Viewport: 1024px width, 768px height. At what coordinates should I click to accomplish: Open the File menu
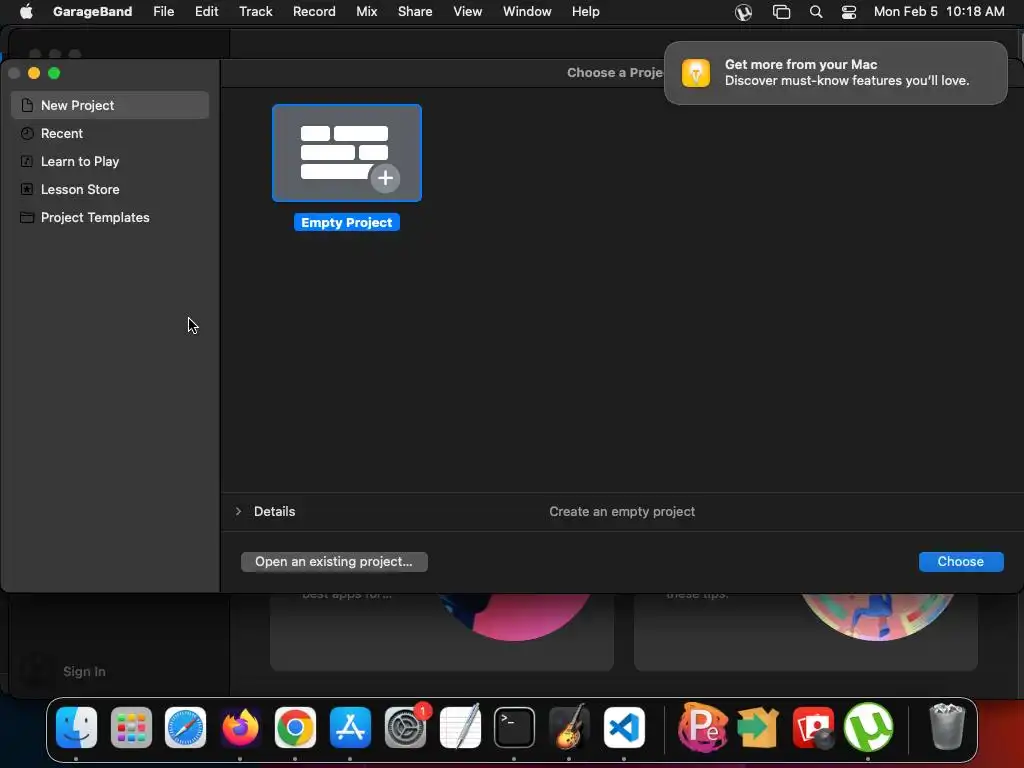[163, 11]
